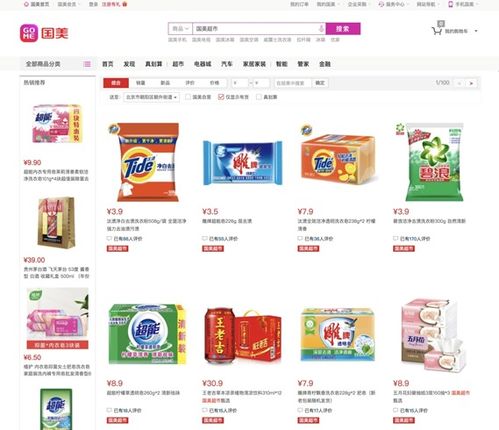
Task: Select the 电器城 navigation tab
Action: [x=203, y=64]
